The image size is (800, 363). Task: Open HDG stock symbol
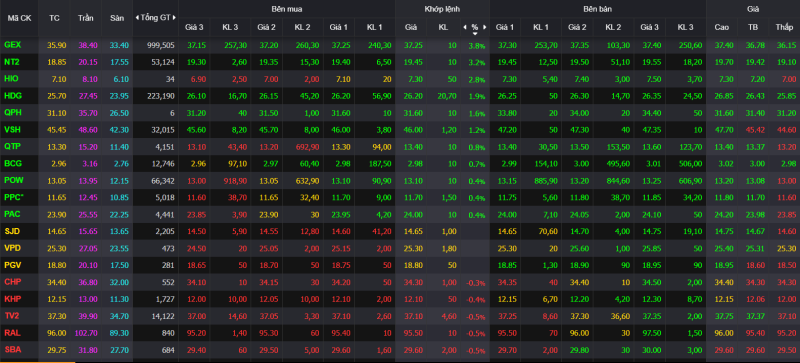click(x=13, y=95)
